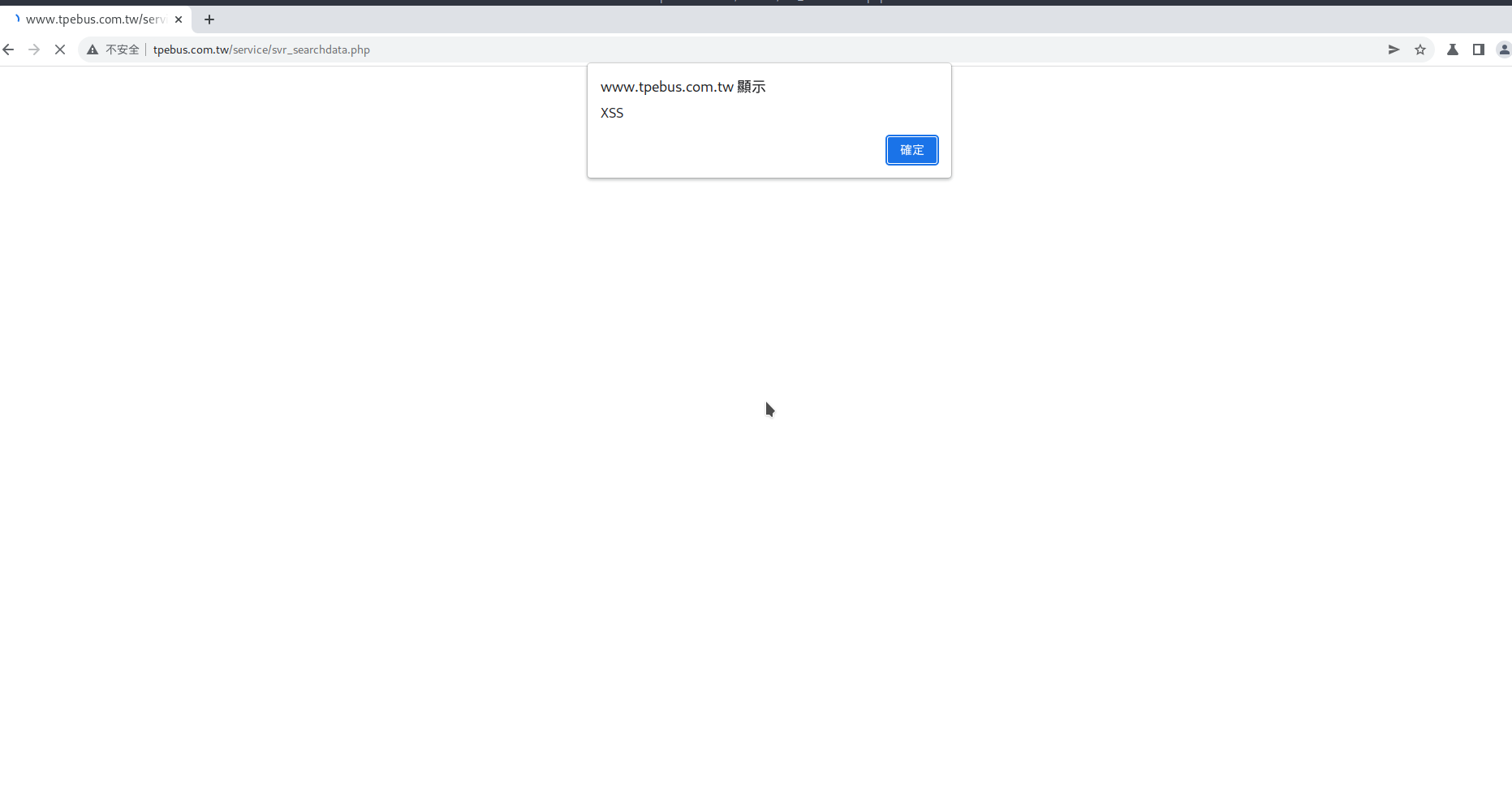Open the profile avatar menu
Image resolution: width=1512 pixels, height=796 pixels.
tap(1504, 49)
